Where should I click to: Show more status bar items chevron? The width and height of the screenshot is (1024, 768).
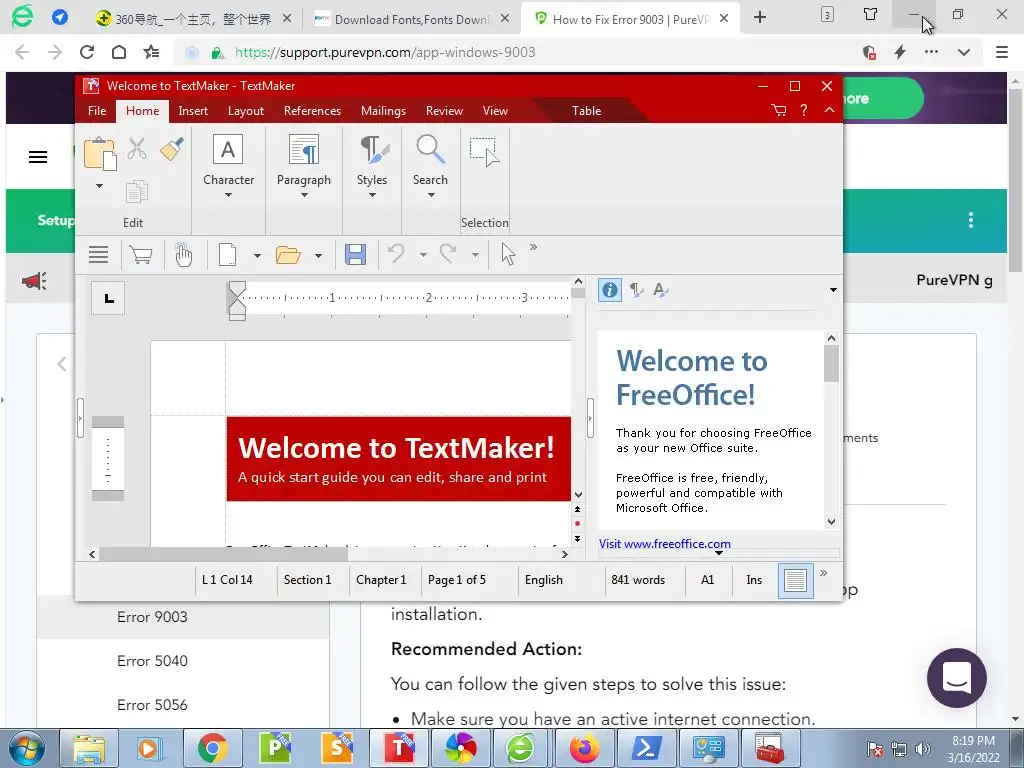pos(824,573)
